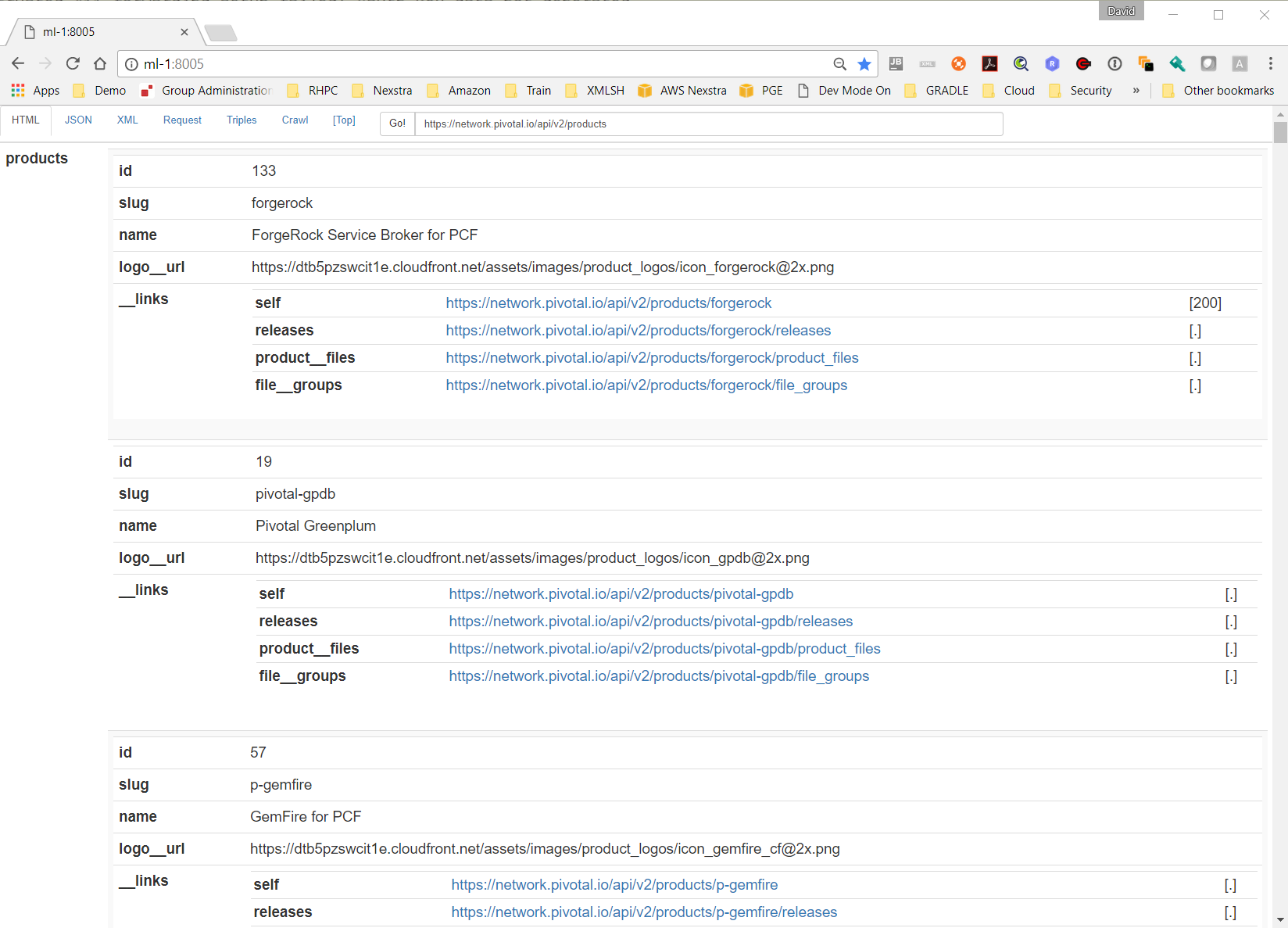Click the orange lifebuoy extension icon
Viewport: 1288px width, 928px height.
(958, 64)
